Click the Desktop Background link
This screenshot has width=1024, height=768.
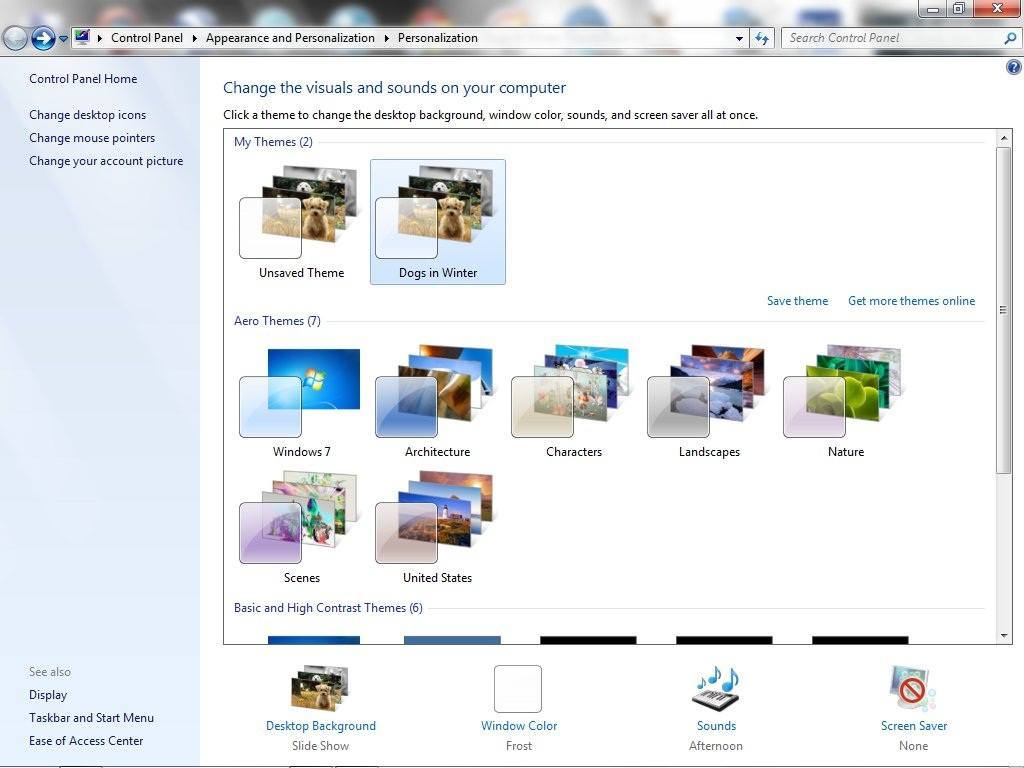click(321, 726)
